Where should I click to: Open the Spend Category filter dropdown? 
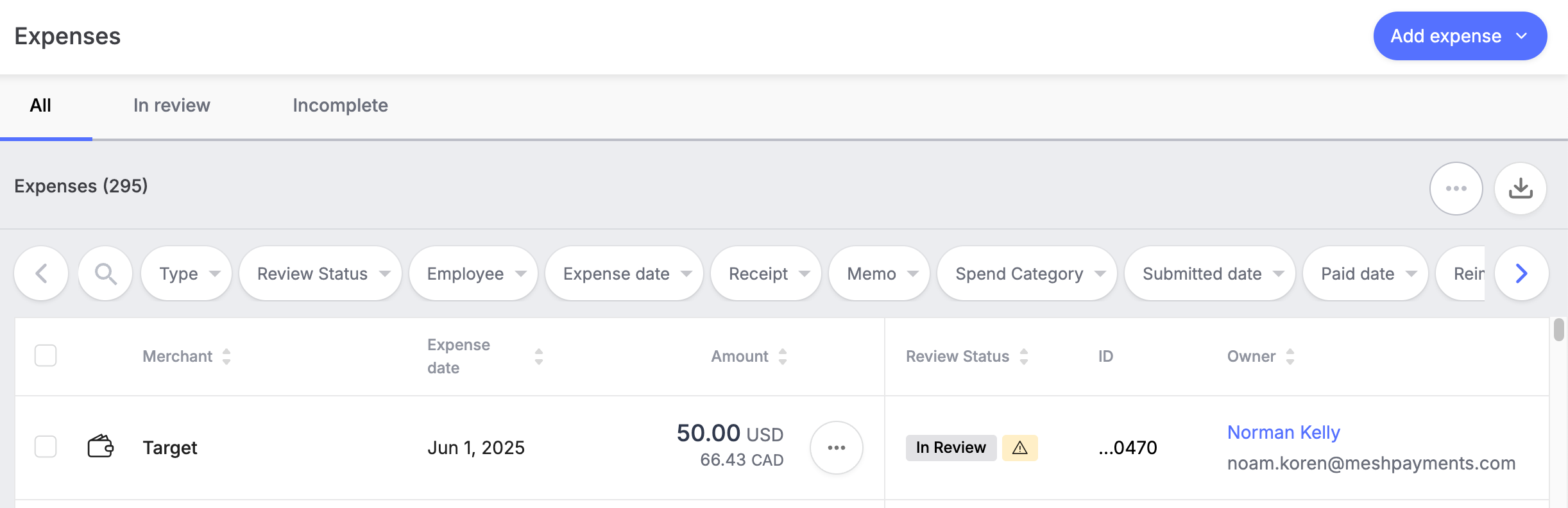point(1027,274)
